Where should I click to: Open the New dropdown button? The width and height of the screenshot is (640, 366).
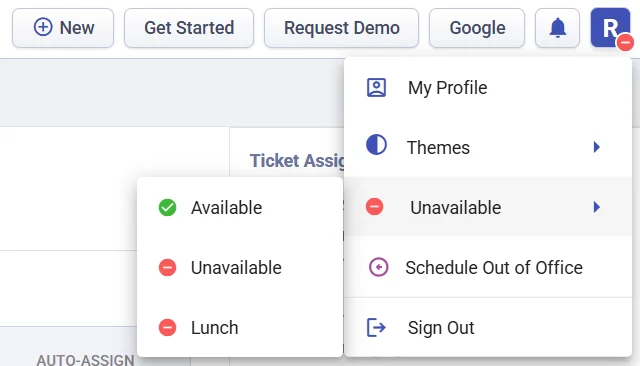point(63,28)
